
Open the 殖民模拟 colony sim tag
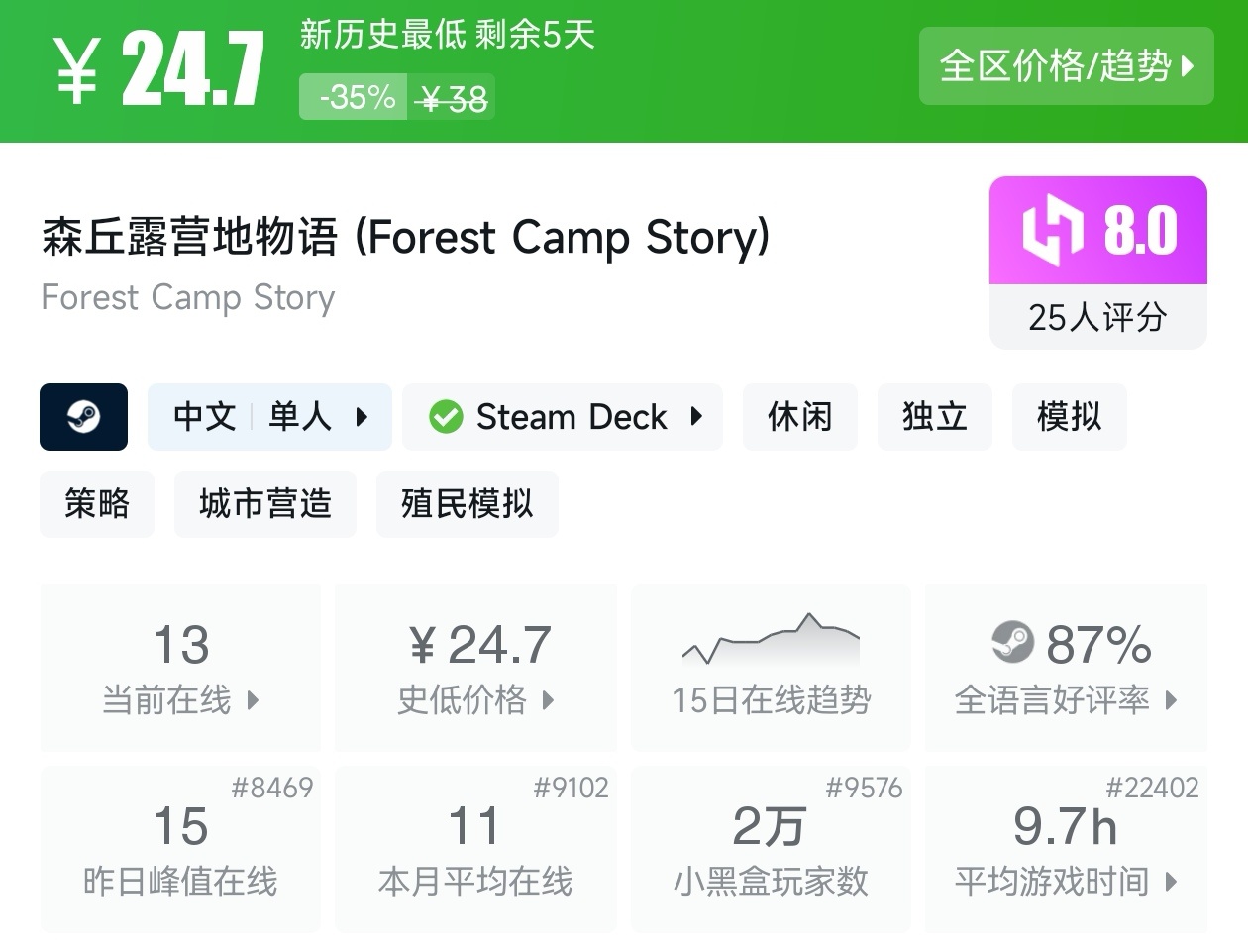[467, 504]
